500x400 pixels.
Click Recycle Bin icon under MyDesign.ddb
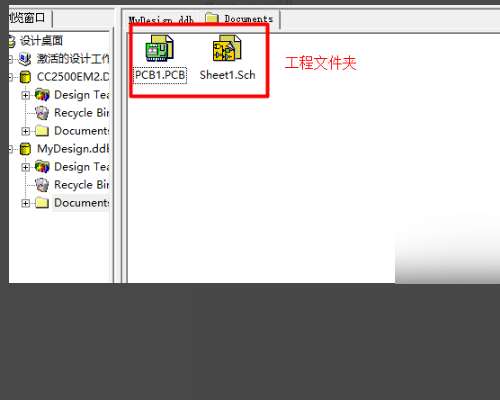click(x=42, y=185)
